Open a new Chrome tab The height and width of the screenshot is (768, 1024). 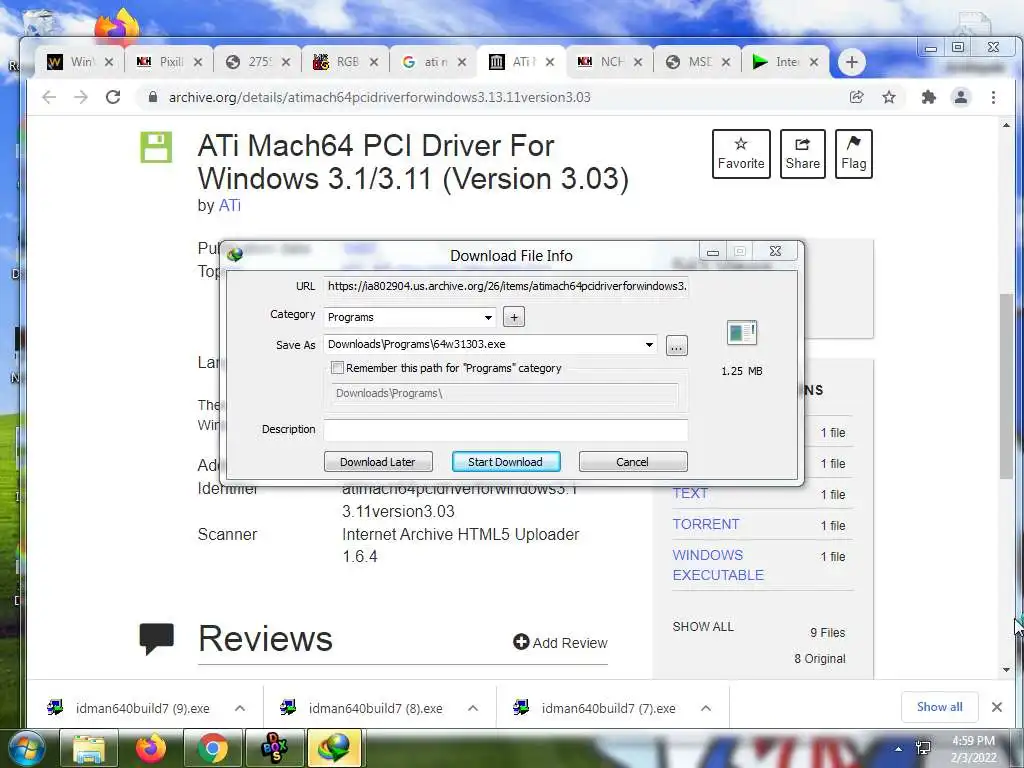click(851, 62)
